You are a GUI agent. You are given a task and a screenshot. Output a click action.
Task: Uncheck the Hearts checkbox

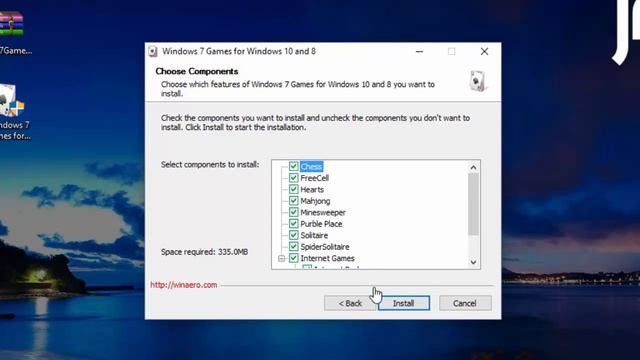coord(293,189)
